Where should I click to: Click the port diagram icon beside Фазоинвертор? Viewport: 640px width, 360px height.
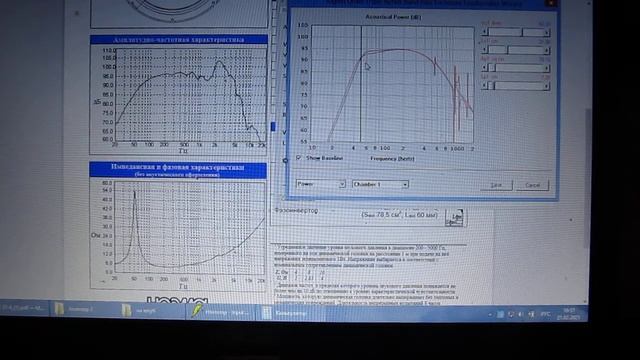[454, 218]
